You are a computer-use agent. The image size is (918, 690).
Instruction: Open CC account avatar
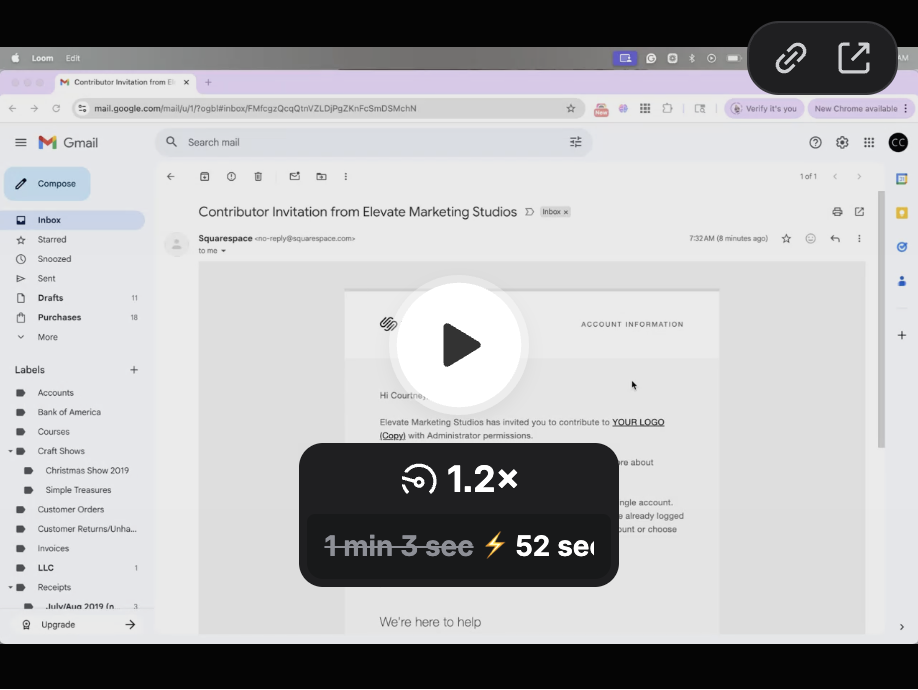point(898,142)
